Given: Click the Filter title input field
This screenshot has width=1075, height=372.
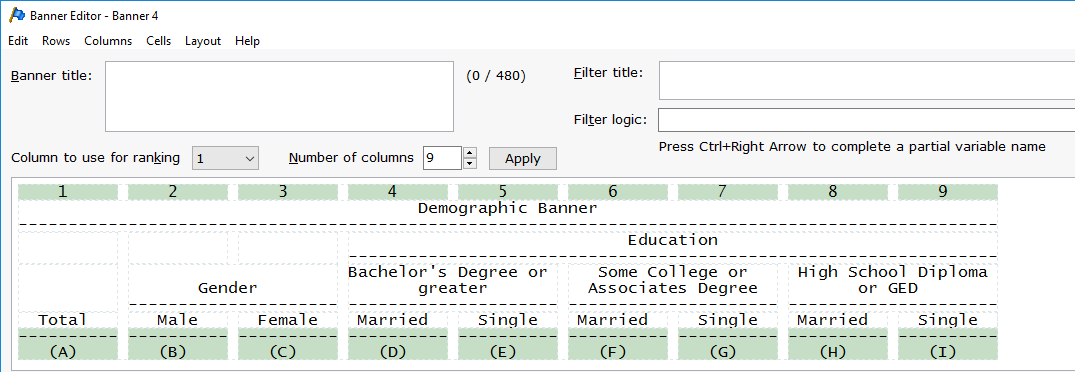Looking at the screenshot, I should 867,81.
